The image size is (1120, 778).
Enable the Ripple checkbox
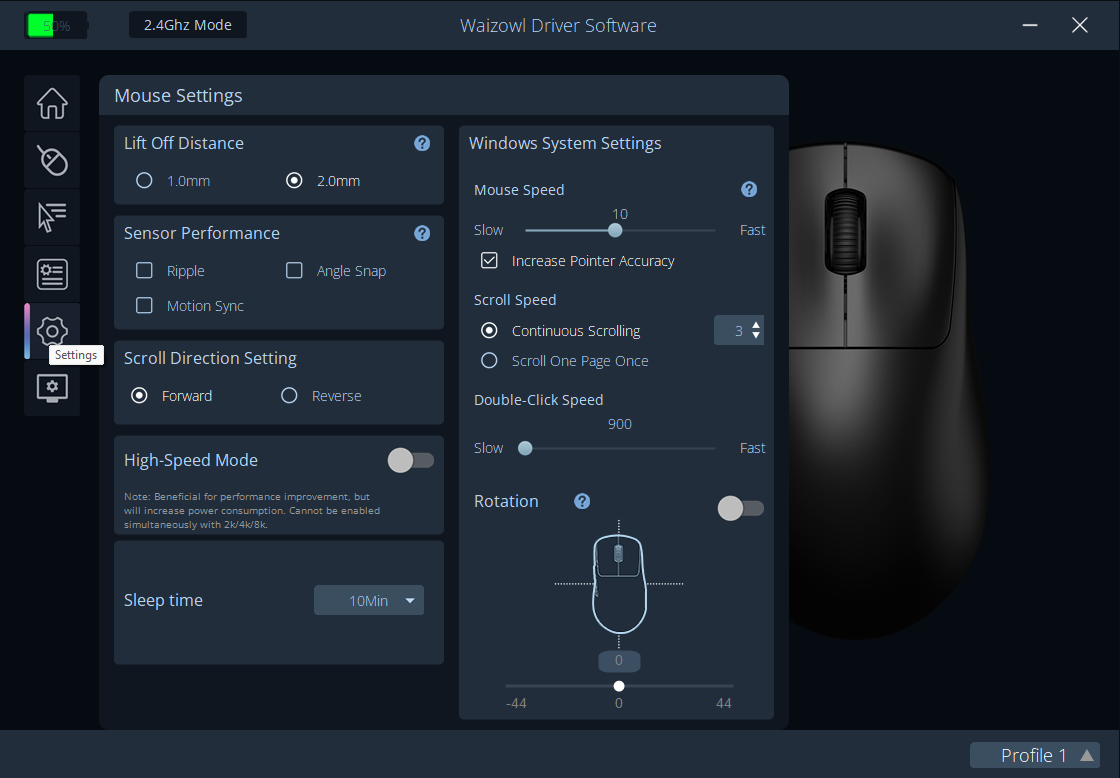tap(144, 270)
